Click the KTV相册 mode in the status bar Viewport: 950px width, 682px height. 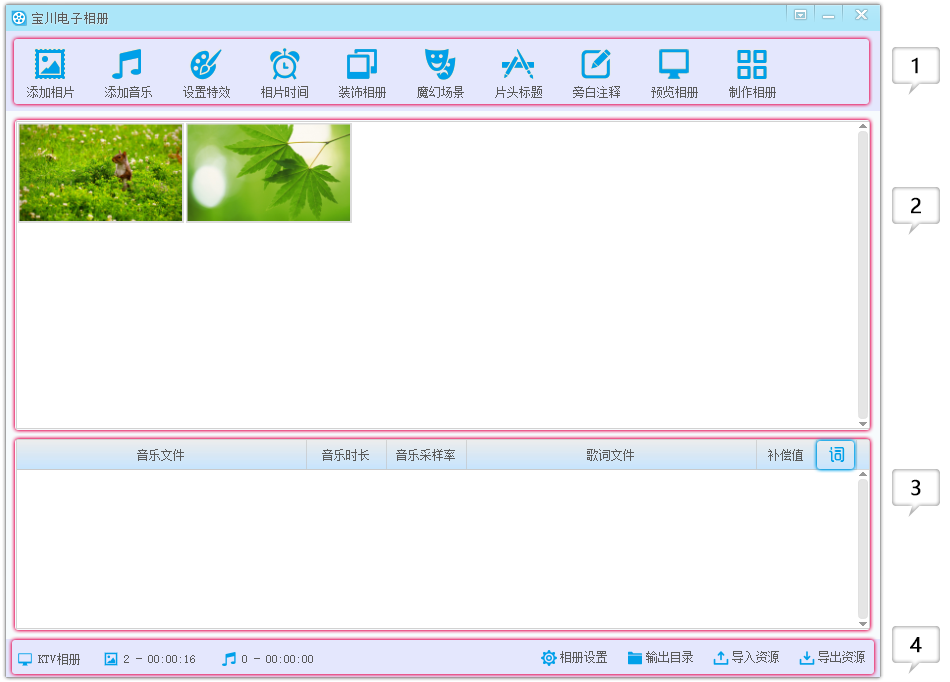coord(49,659)
